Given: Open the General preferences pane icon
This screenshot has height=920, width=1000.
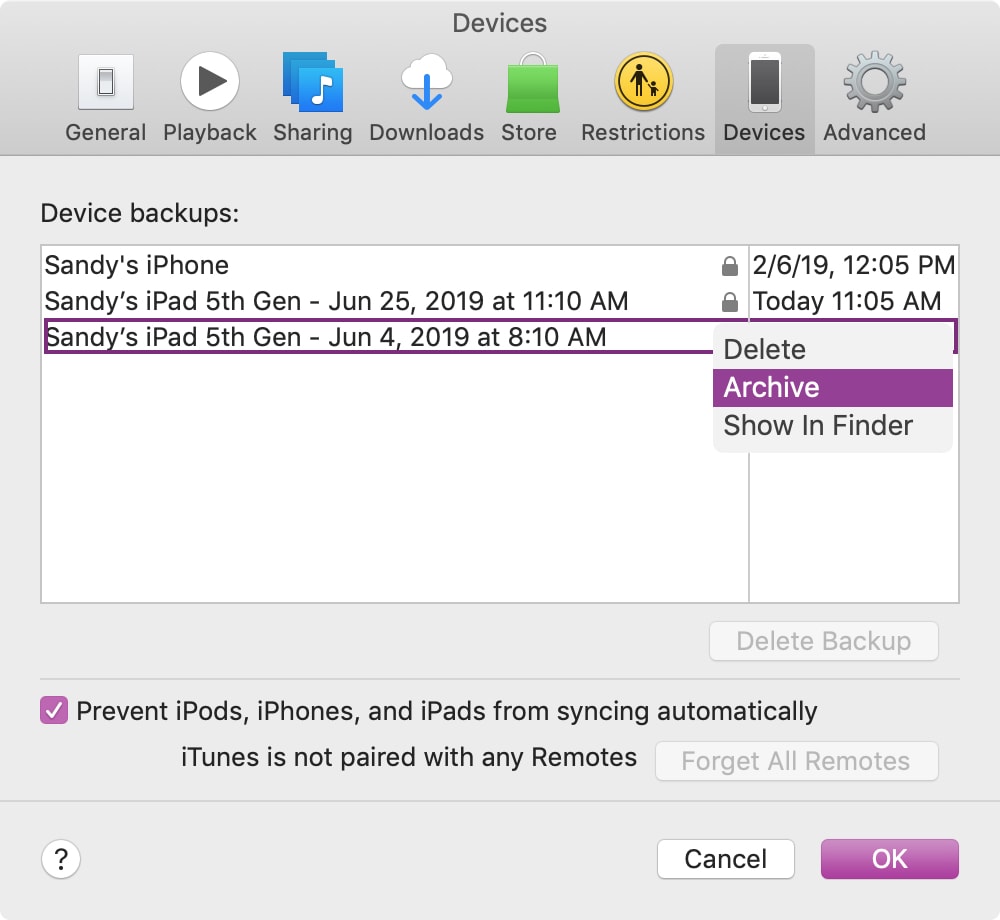Looking at the screenshot, I should [106, 82].
